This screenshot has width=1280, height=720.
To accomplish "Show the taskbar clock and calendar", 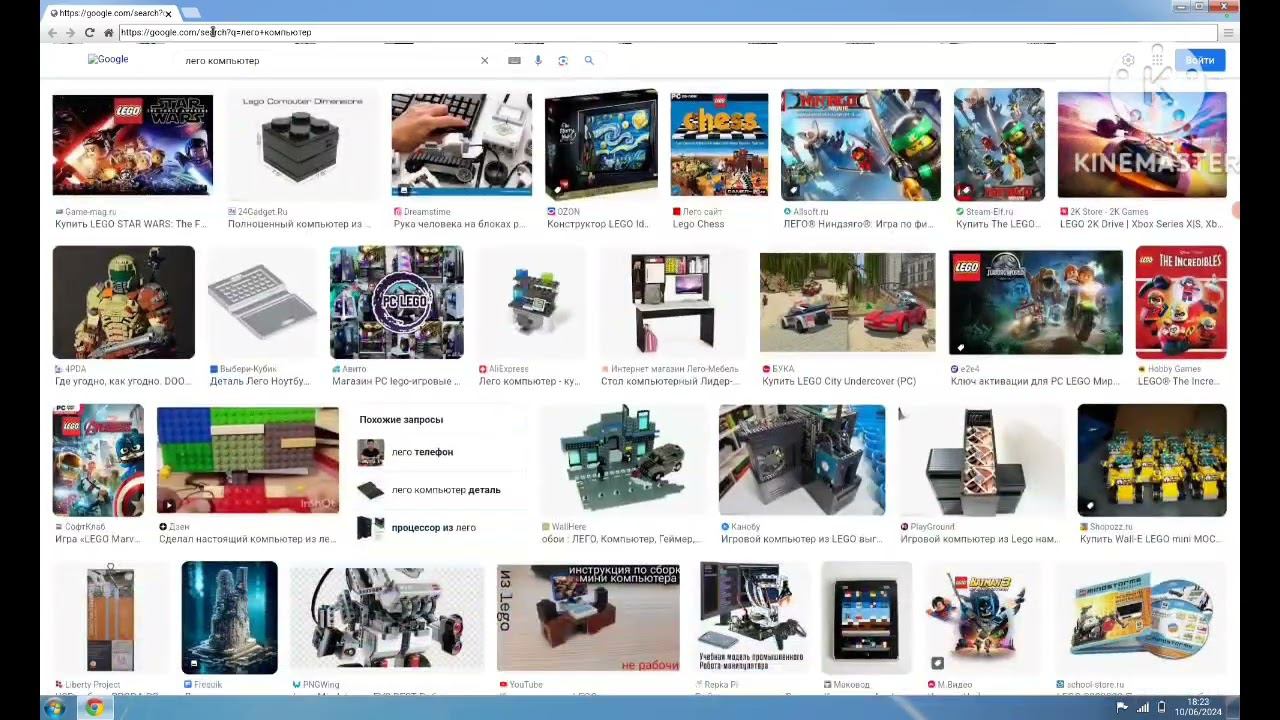I will coord(1198,708).
